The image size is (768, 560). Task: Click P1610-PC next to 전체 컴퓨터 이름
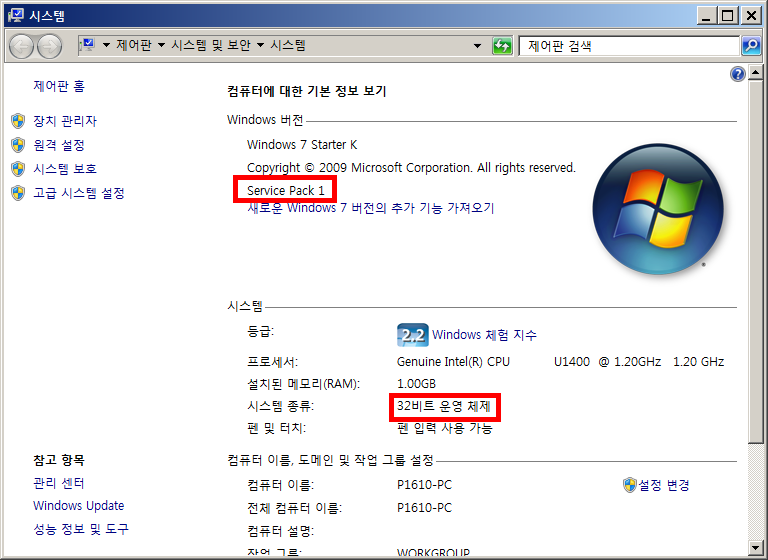[x=424, y=508]
